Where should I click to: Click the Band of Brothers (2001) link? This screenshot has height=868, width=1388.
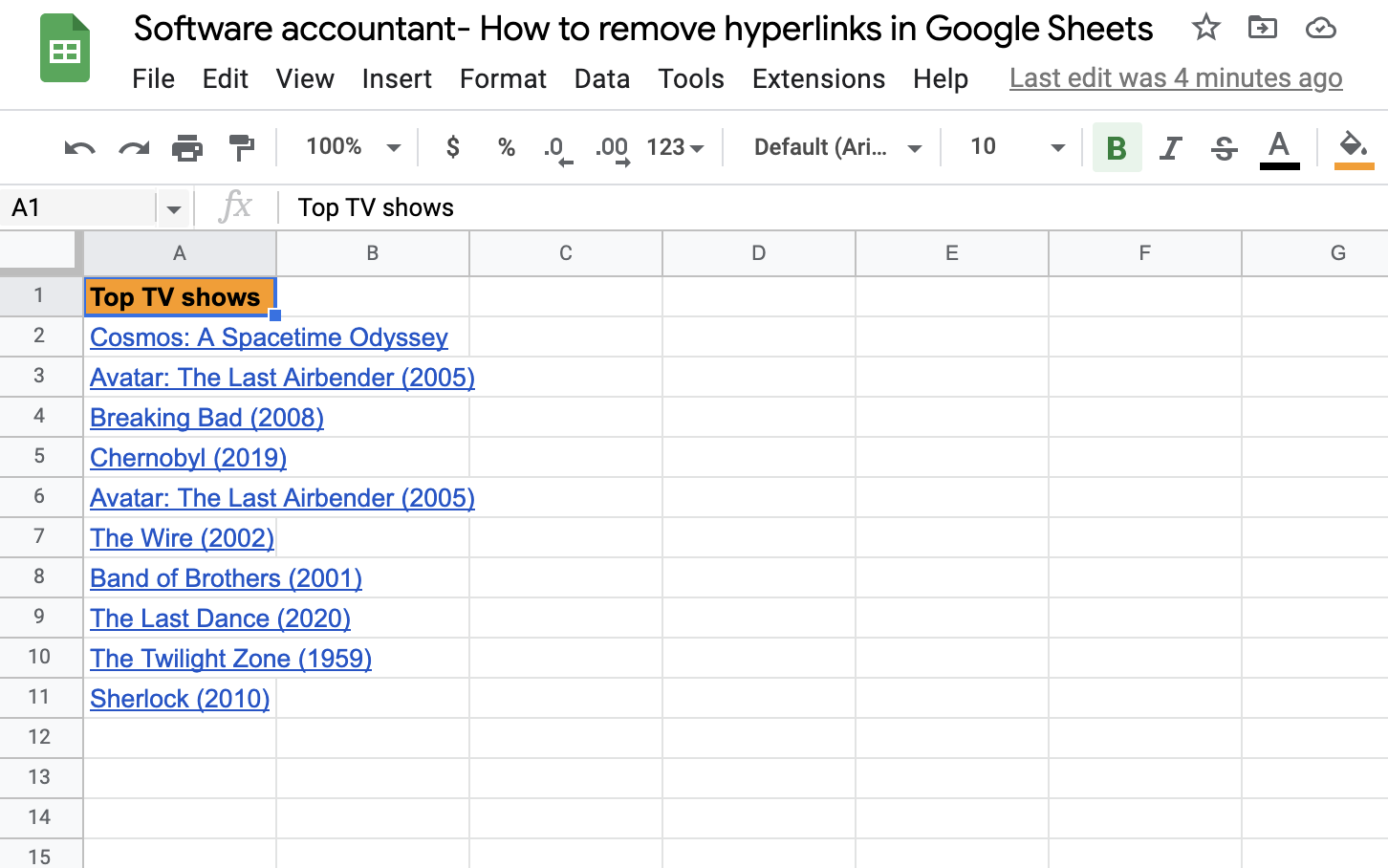click(226, 578)
